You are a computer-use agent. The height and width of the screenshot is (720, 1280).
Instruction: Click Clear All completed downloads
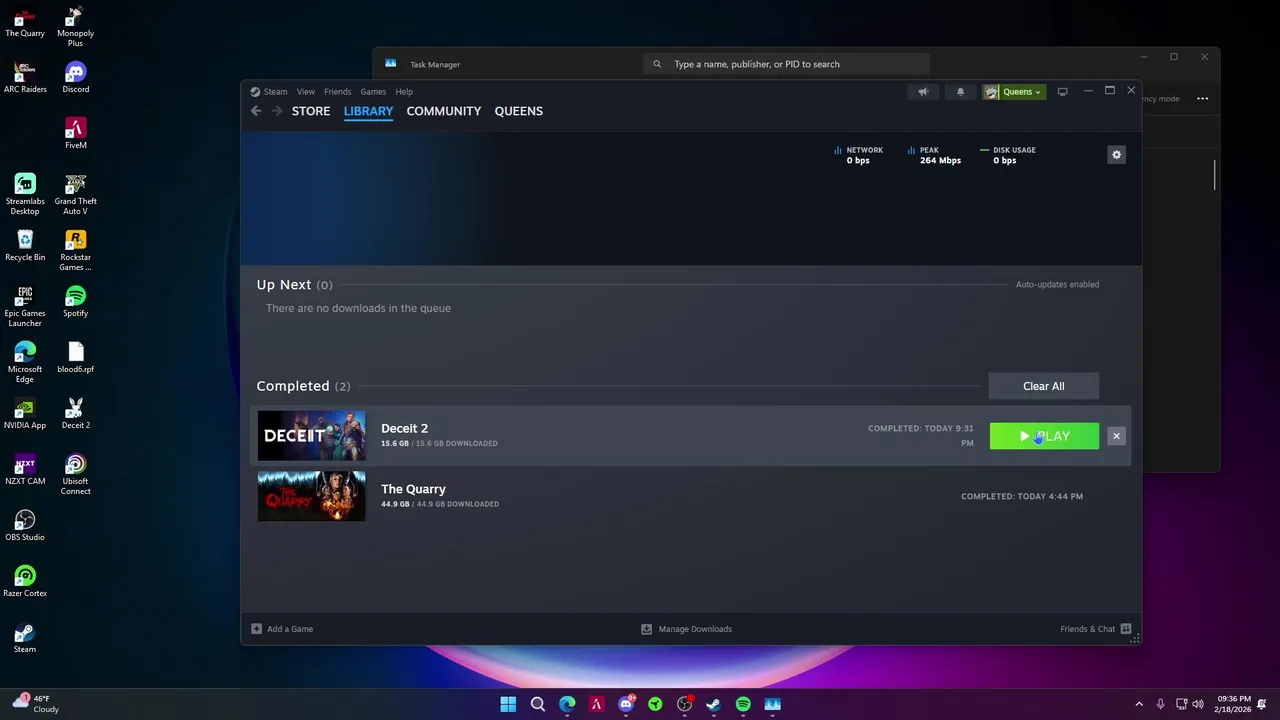pos(1043,386)
